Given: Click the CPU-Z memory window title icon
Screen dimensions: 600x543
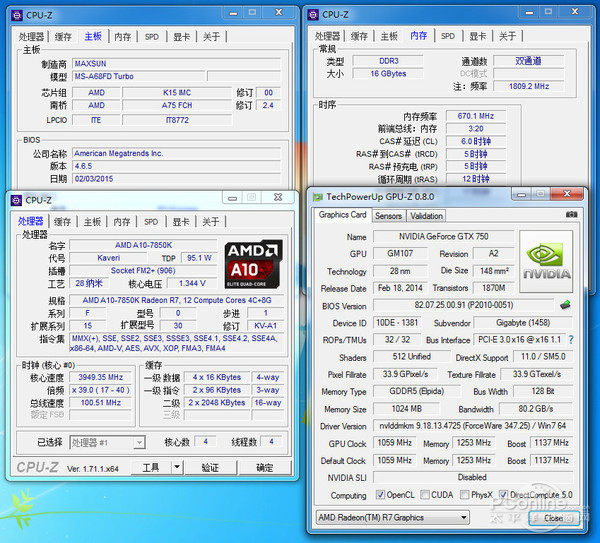Looking at the screenshot, I should click(x=313, y=15).
